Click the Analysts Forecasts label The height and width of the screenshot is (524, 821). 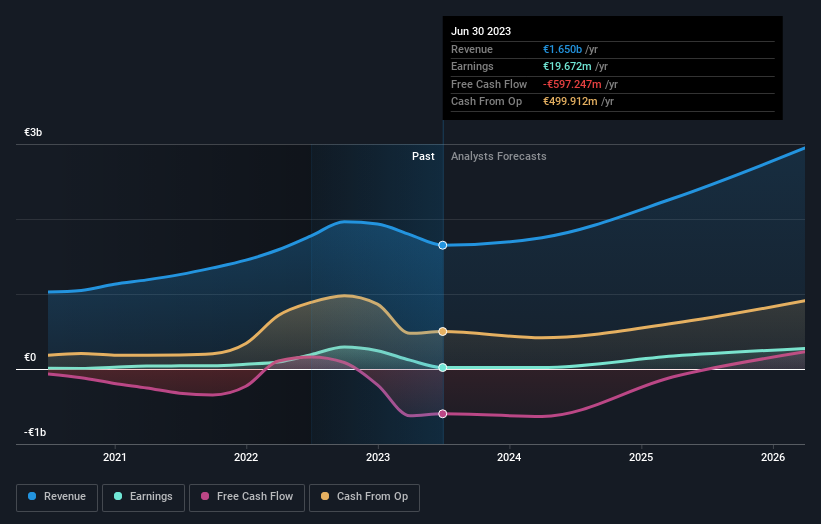point(498,157)
